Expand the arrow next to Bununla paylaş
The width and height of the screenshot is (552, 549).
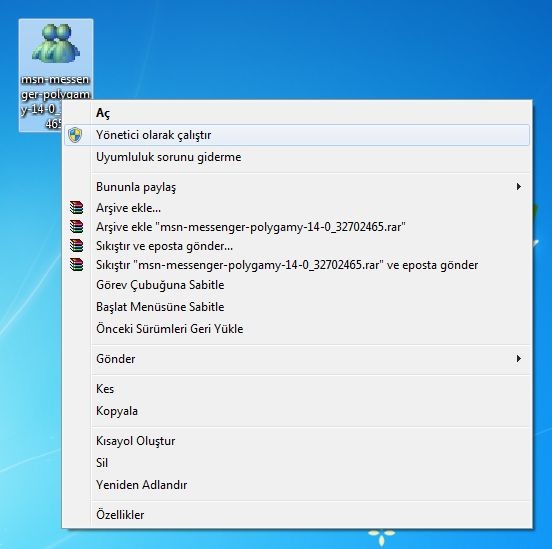pos(519,187)
